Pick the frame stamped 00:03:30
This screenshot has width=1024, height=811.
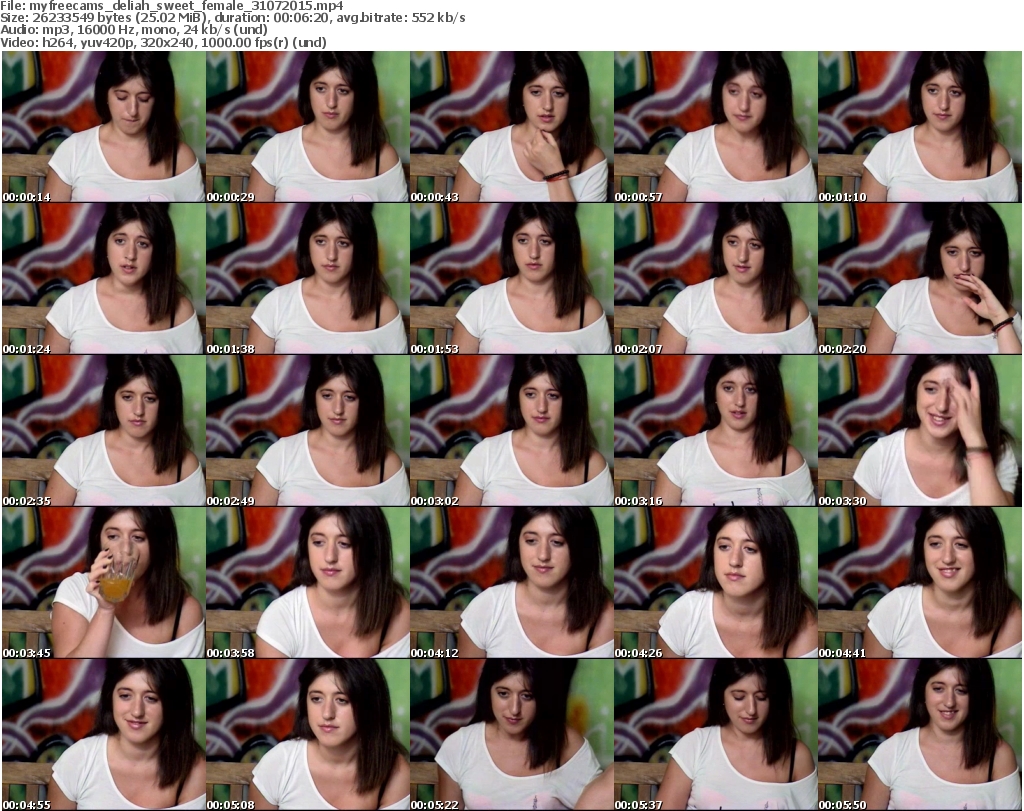920,431
